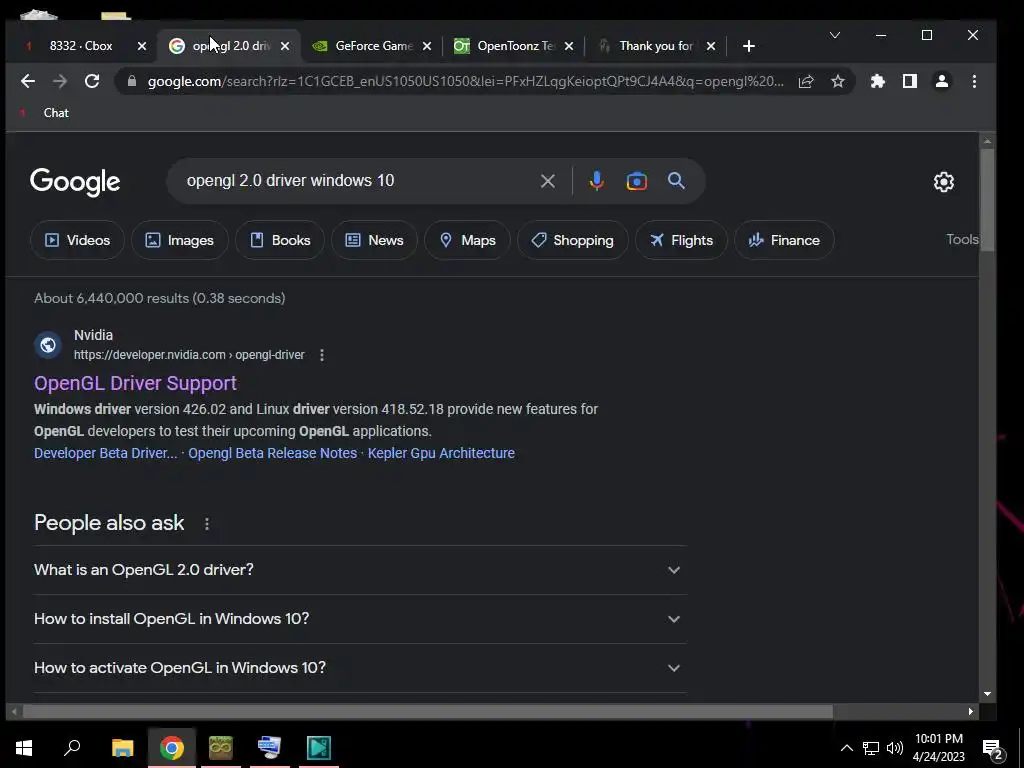The width and height of the screenshot is (1024, 768).
Task: Open Chrome three-dot menu
Action: [x=974, y=81]
